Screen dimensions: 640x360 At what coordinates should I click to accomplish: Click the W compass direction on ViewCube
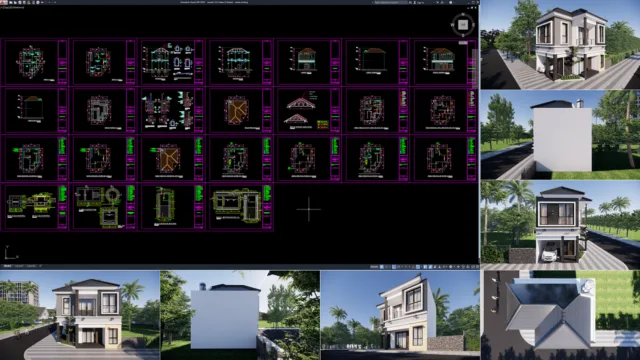point(453,25)
